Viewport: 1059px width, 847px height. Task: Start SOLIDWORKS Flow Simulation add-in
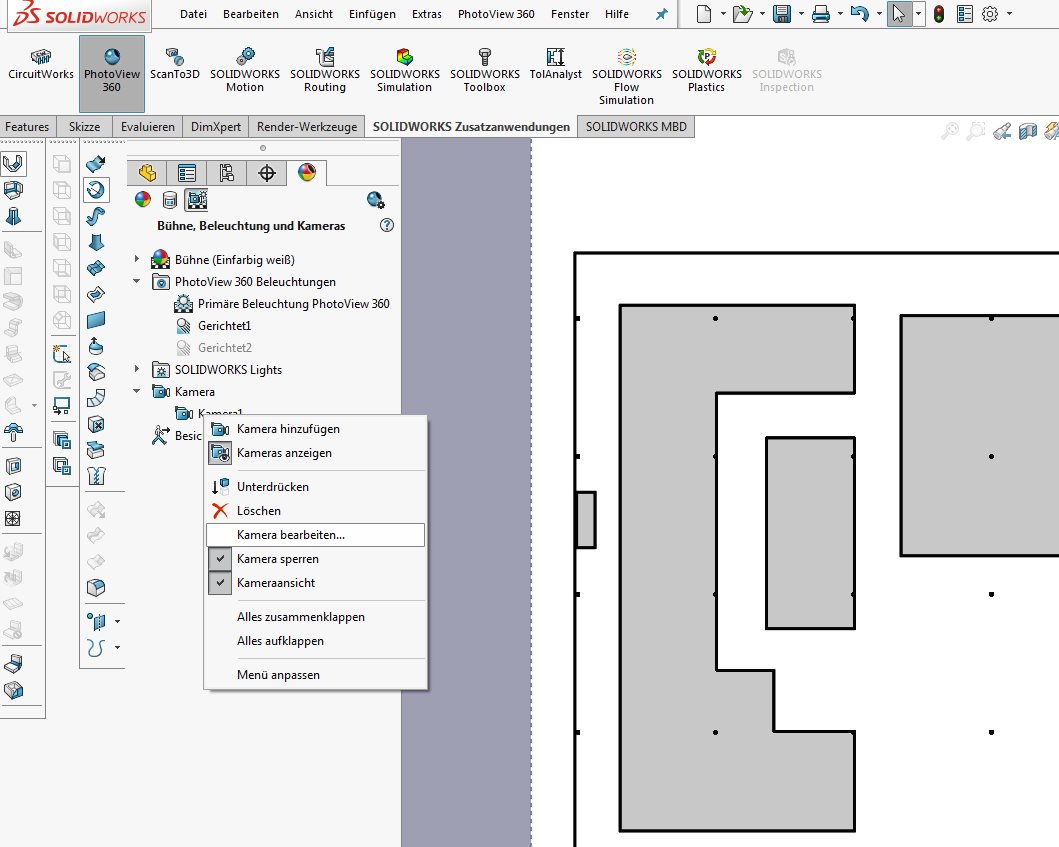click(x=627, y=74)
